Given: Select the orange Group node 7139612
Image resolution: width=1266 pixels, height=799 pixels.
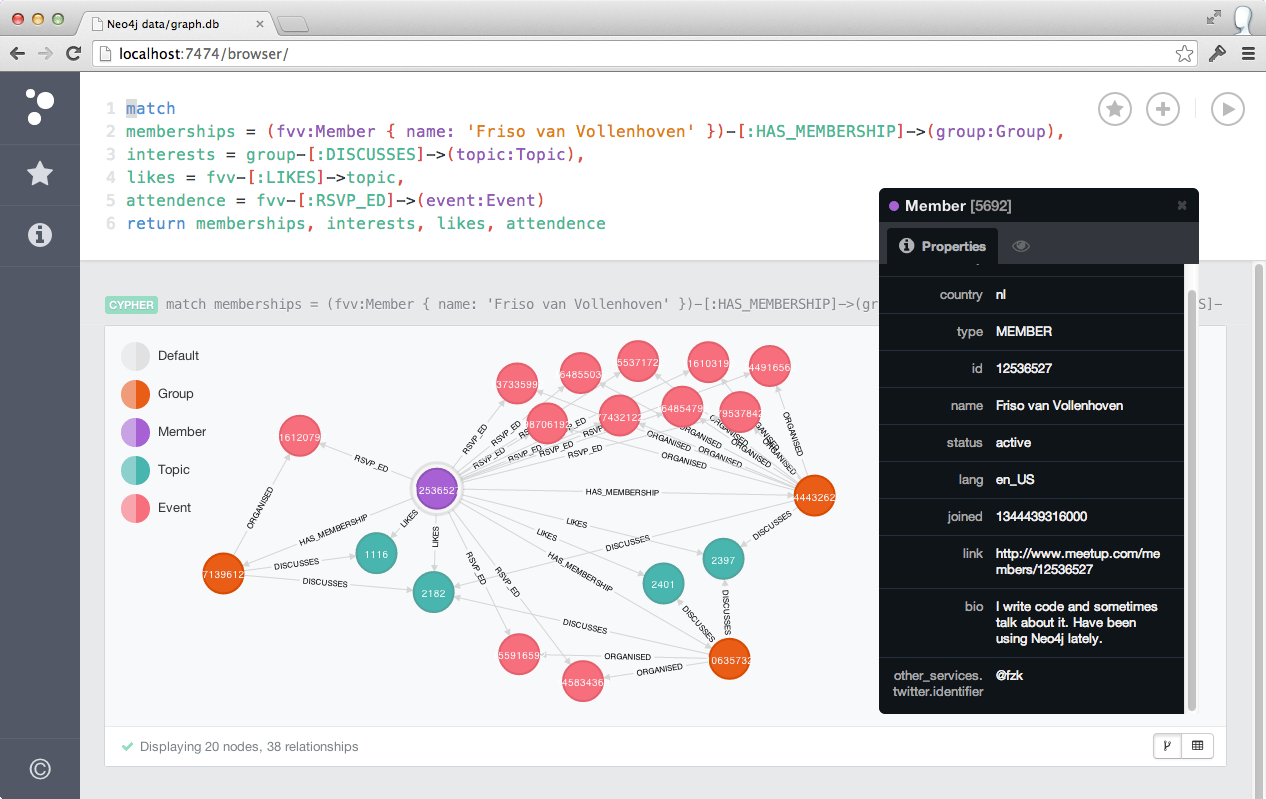Looking at the screenshot, I should [x=223, y=573].
